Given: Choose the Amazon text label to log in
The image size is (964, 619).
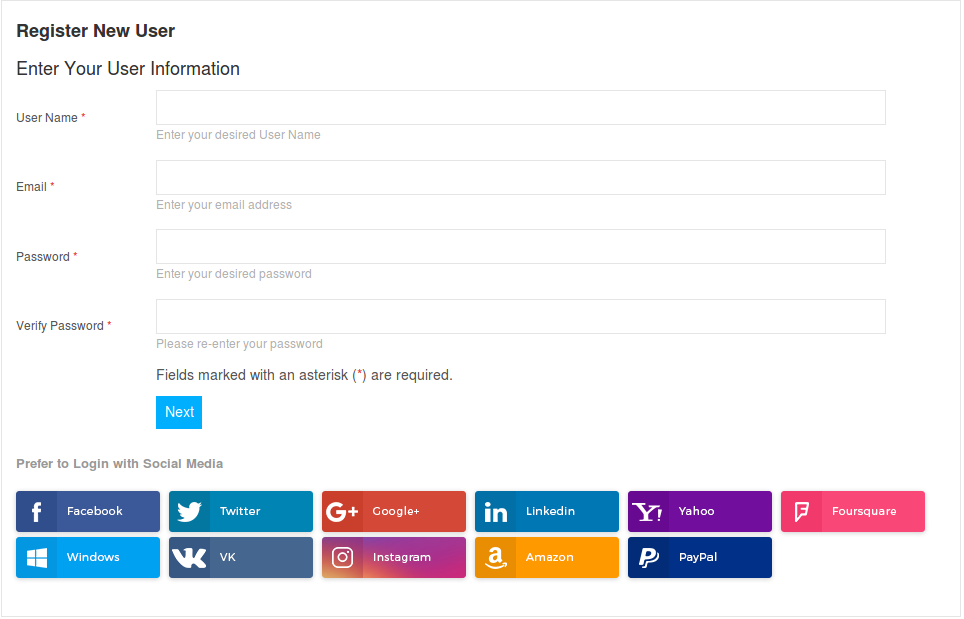Looking at the screenshot, I should (x=550, y=557).
